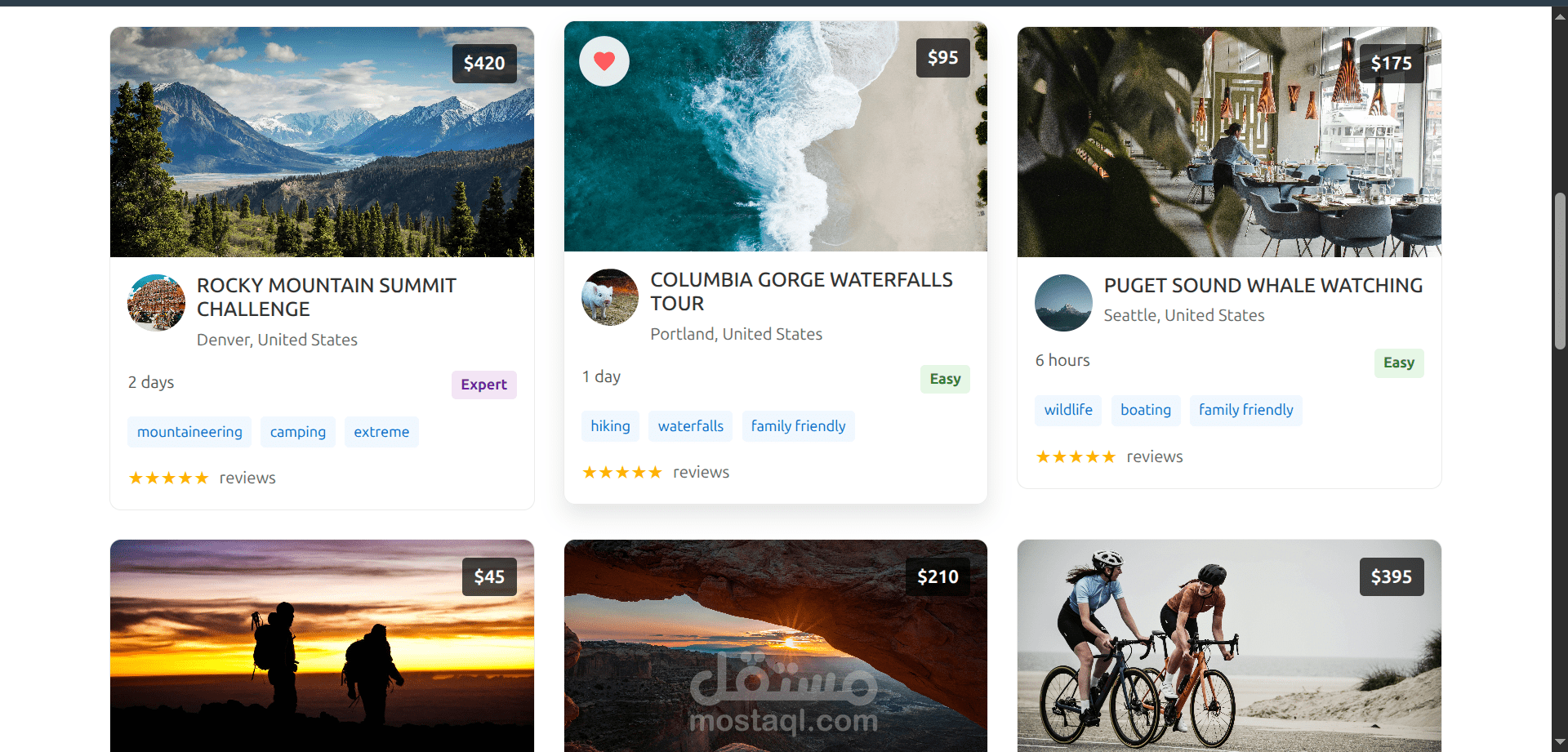This screenshot has height=752, width=1568.
Task: Click the Expert difficulty badge
Action: 484,385
